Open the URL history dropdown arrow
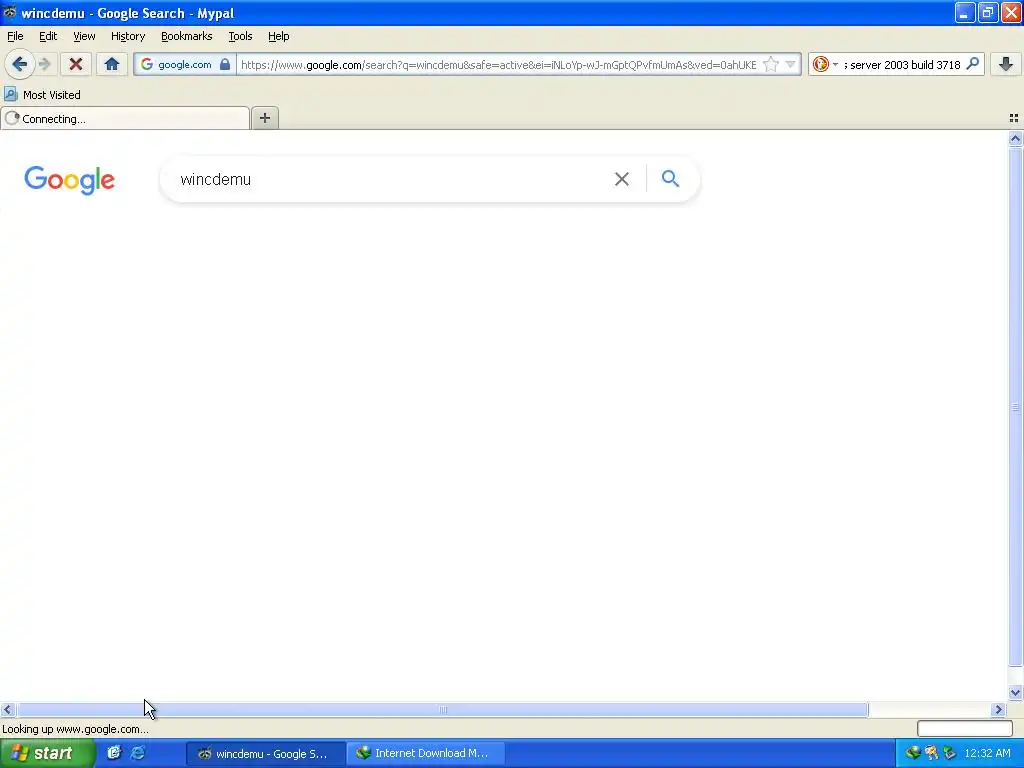This screenshot has height=768, width=1024. coord(790,64)
